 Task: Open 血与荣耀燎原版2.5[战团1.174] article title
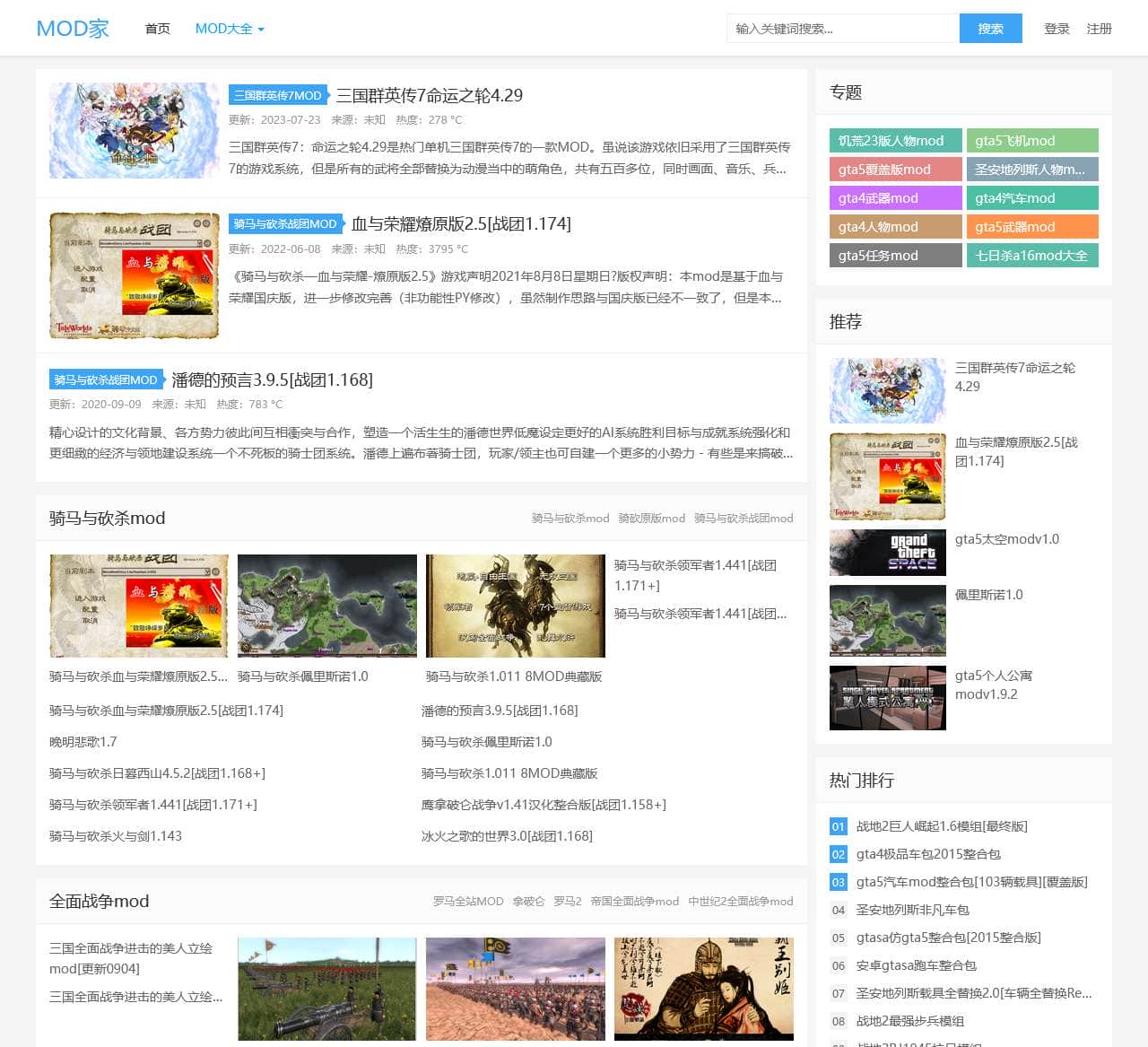click(461, 223)
